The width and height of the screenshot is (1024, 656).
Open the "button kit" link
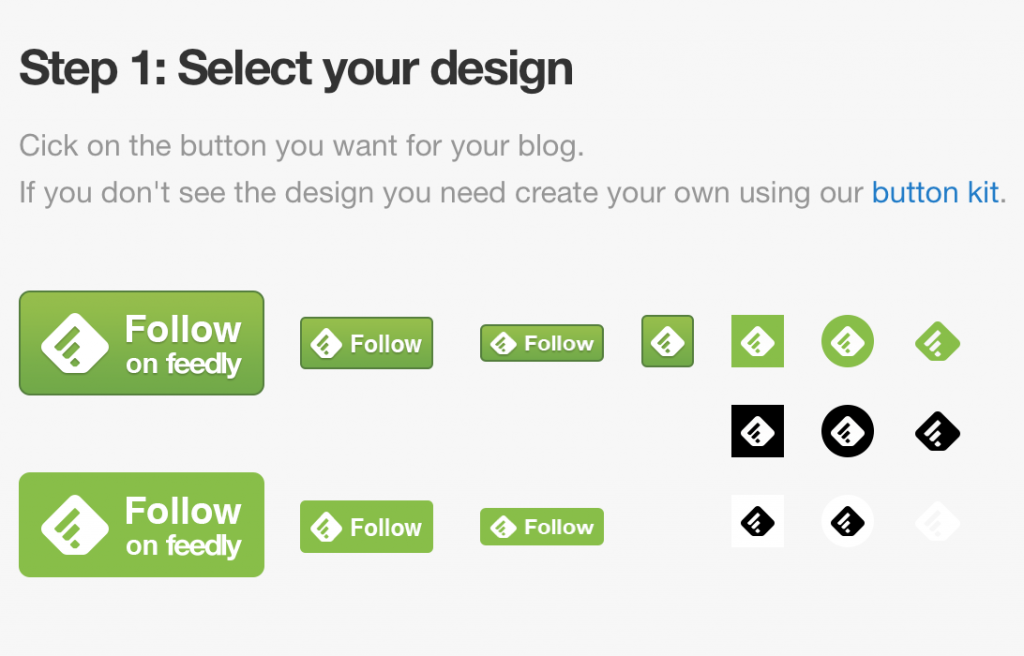pos(935,193)
